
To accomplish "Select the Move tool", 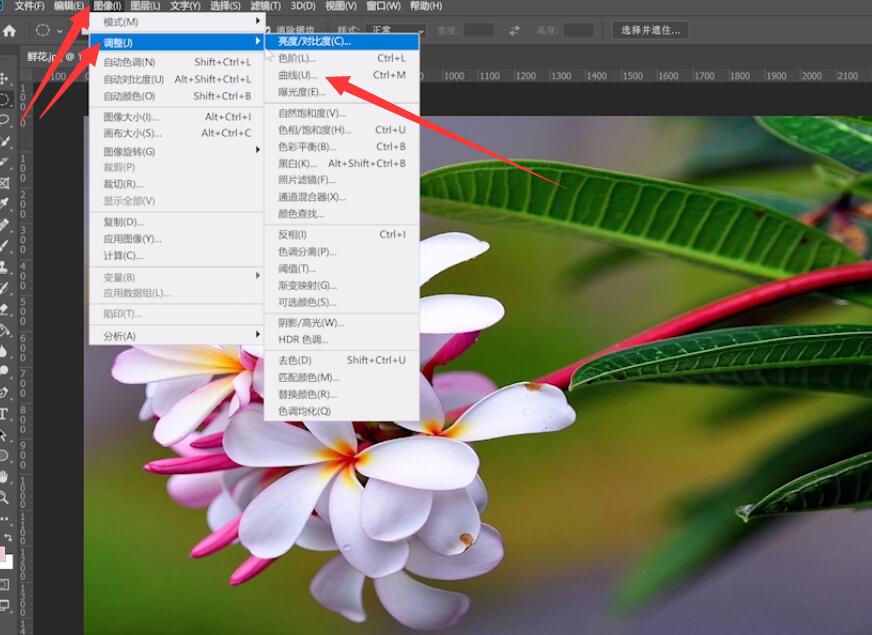I will (x=4, y=78).
